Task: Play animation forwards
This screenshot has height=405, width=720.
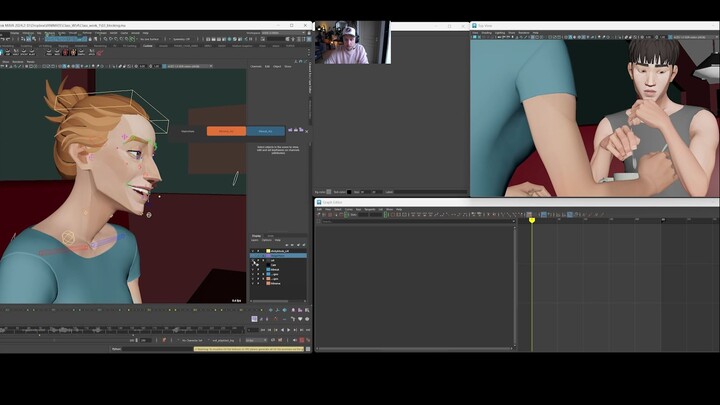Action: click(x=288, y=330)
